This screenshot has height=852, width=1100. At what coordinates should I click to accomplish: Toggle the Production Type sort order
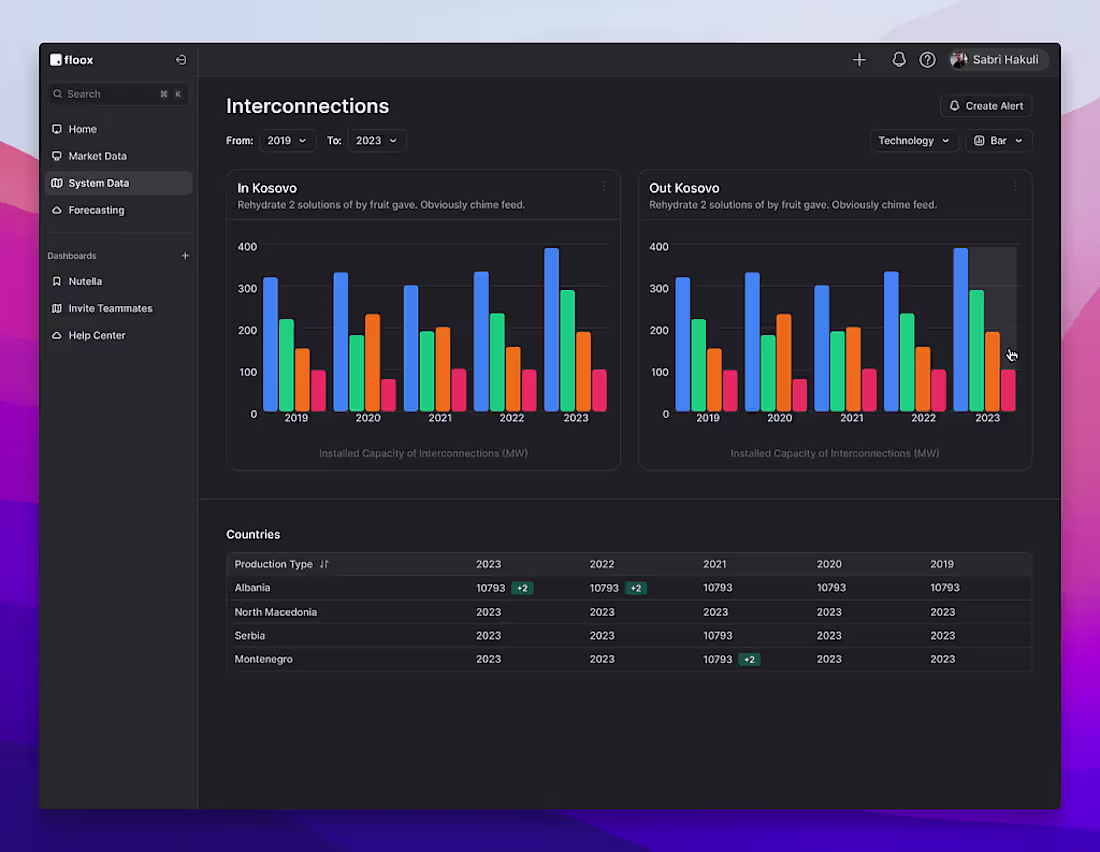coord(322,564)
